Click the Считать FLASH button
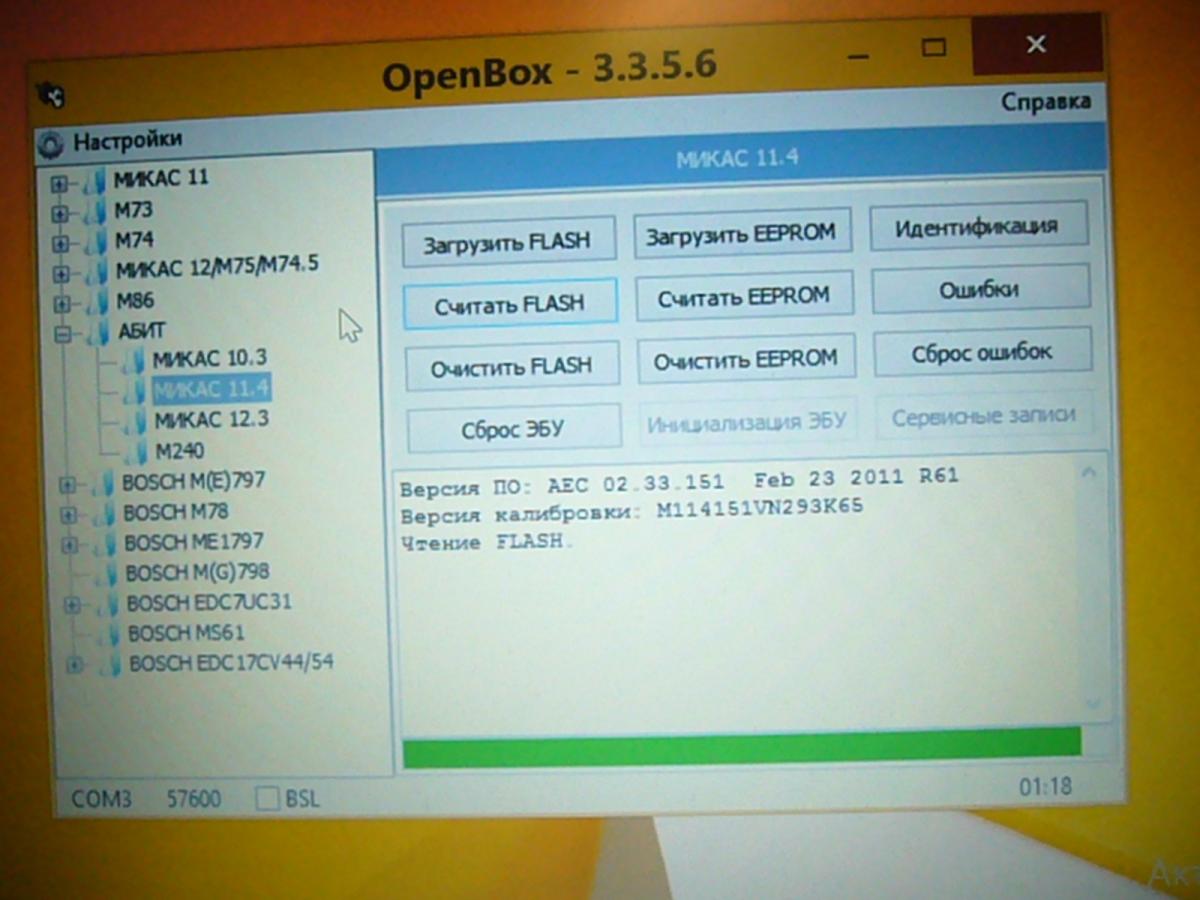The height and width of the screenshot is (900, 1200). pos(509,304)
